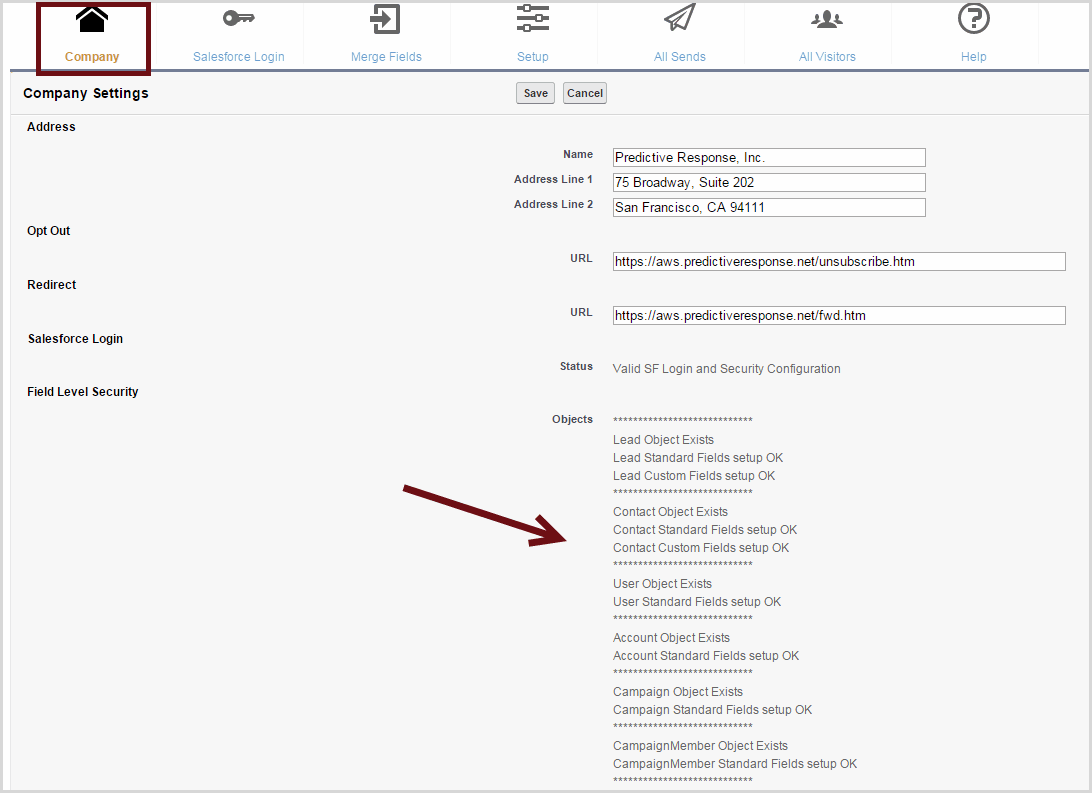Open the Salesforce Login tab label
Viewport: 1092px width, 793px height.
[238, 57]
